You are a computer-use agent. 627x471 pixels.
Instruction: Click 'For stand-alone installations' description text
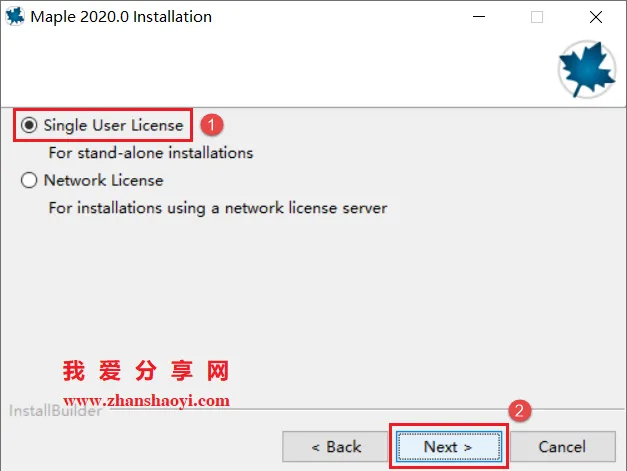(151, 153)
